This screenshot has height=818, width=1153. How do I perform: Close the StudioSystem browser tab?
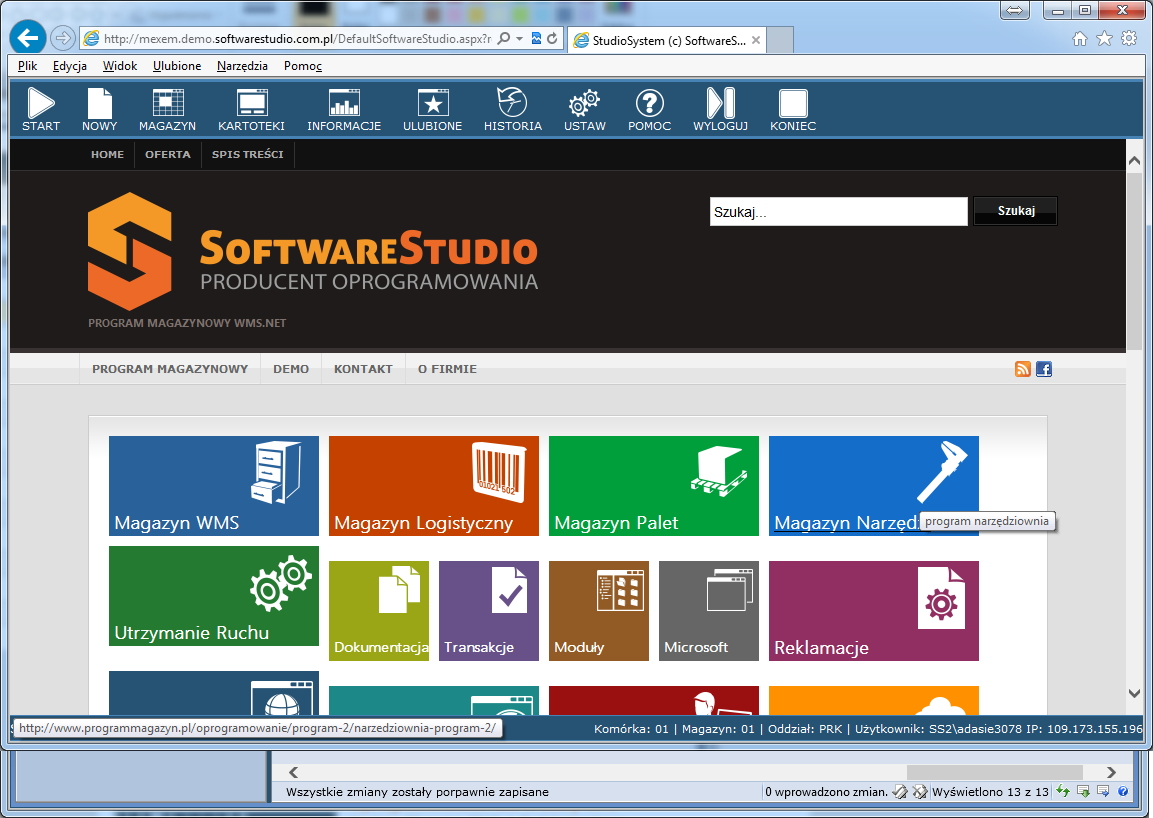[756, 40]
